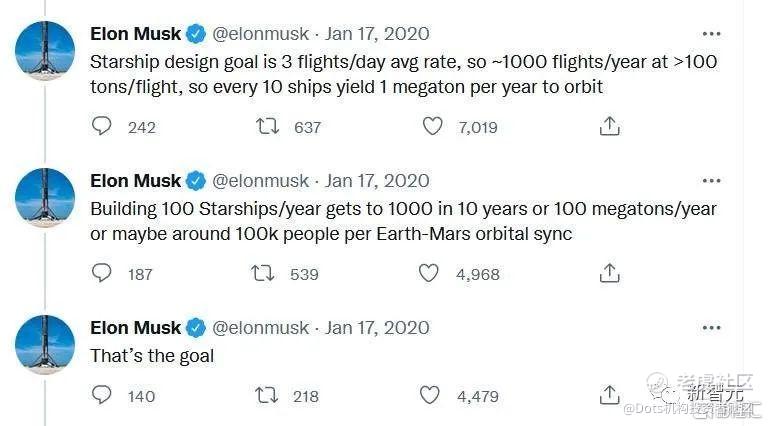The image size is (768, 426).
Task: Like the tweet with 4,968 likes
Action: [431, 273]
